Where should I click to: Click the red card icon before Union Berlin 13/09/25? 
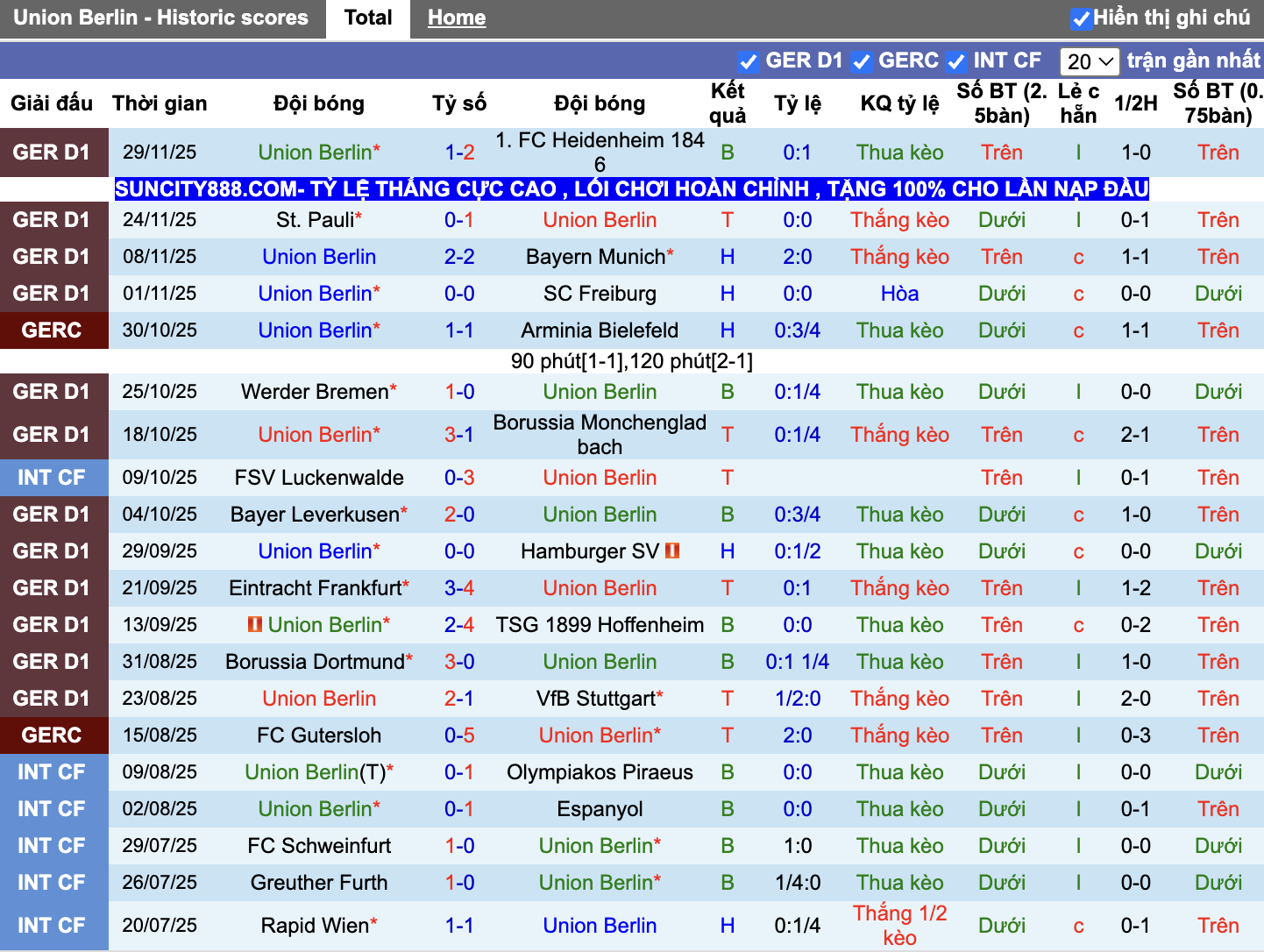[255, 625]
